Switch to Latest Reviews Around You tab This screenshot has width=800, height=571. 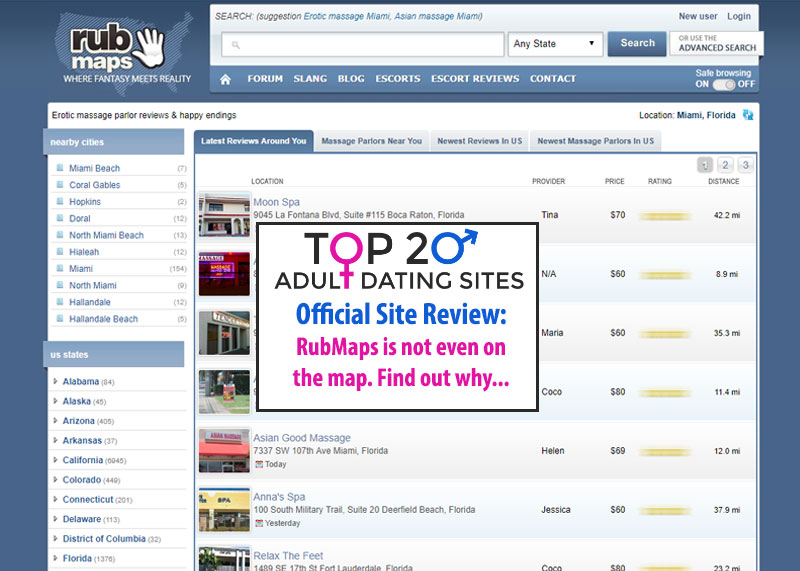coord(254,141)
